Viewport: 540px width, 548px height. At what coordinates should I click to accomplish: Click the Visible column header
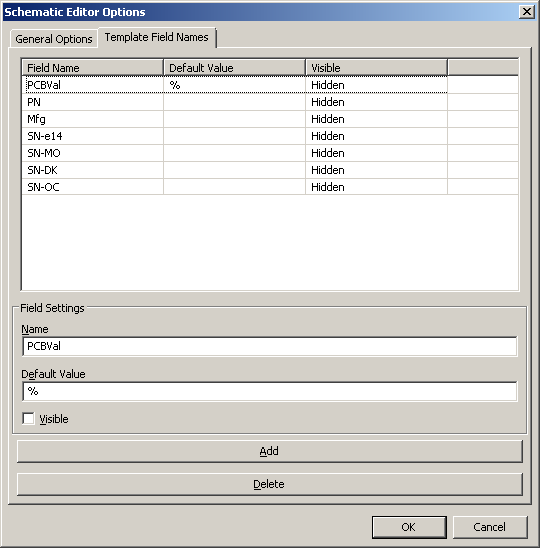pyautogui.click(x=376, y=68)
